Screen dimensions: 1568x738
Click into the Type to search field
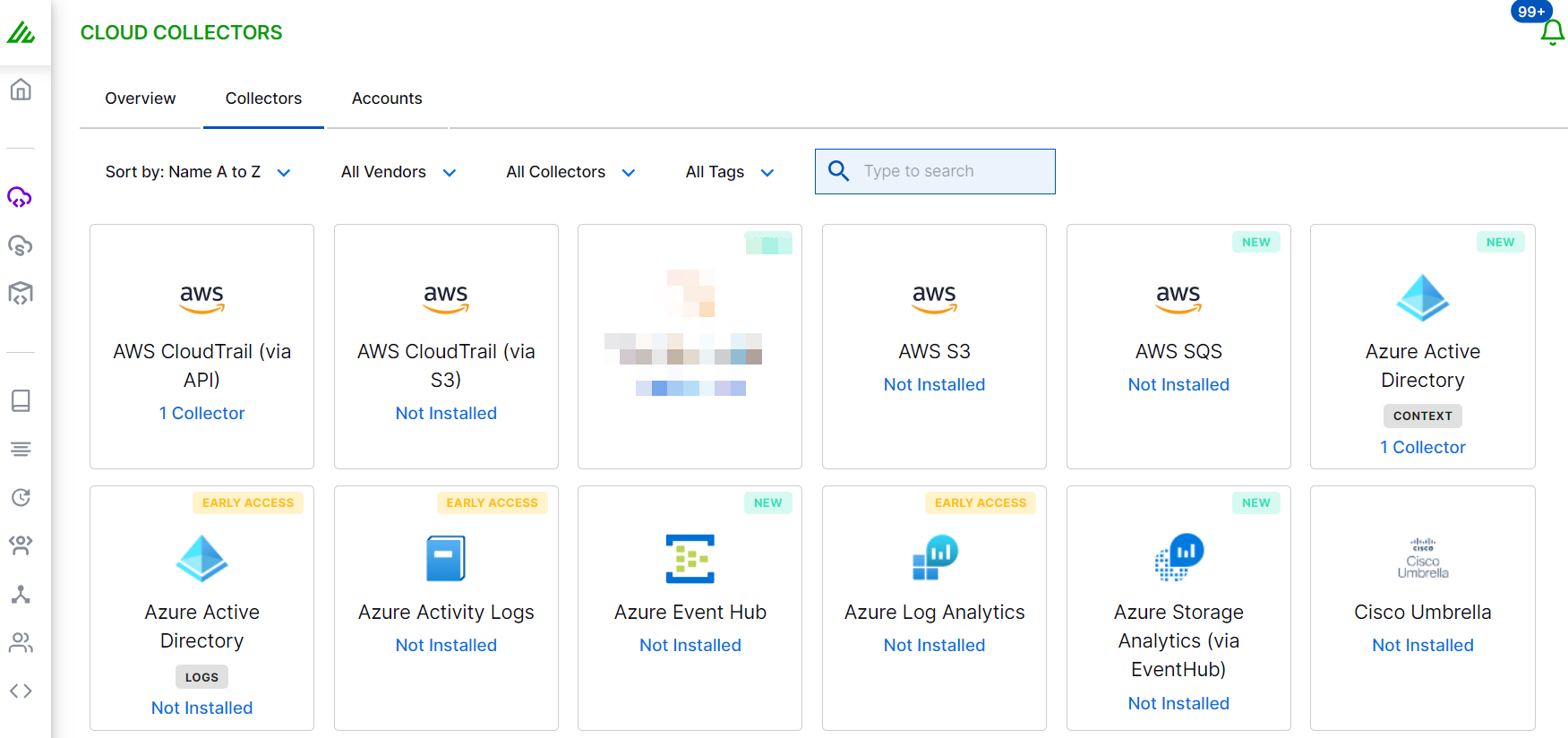(935, 171)
